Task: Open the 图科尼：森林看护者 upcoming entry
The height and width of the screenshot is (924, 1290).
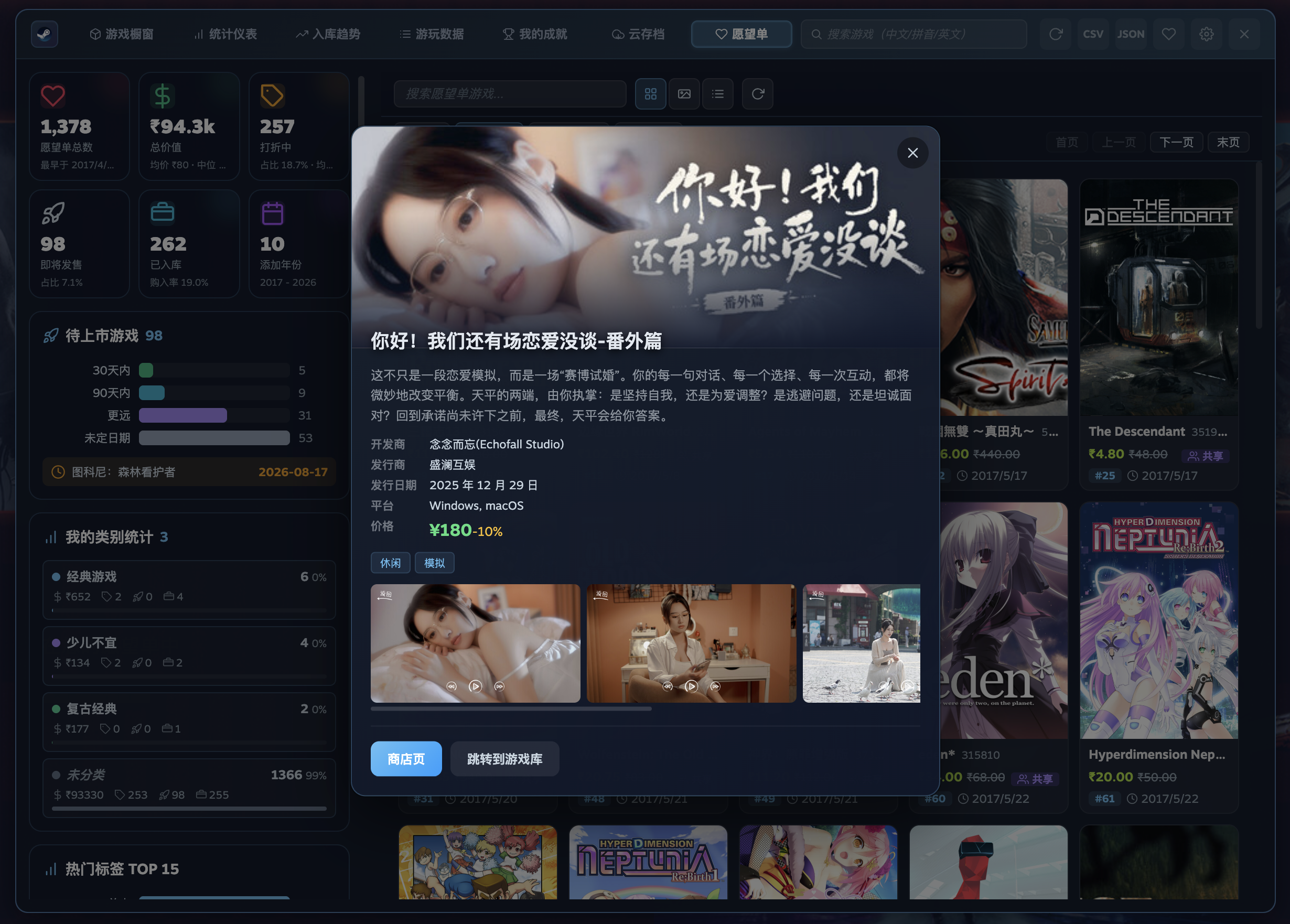Action: pyautogui.click(x=189, y=472)
